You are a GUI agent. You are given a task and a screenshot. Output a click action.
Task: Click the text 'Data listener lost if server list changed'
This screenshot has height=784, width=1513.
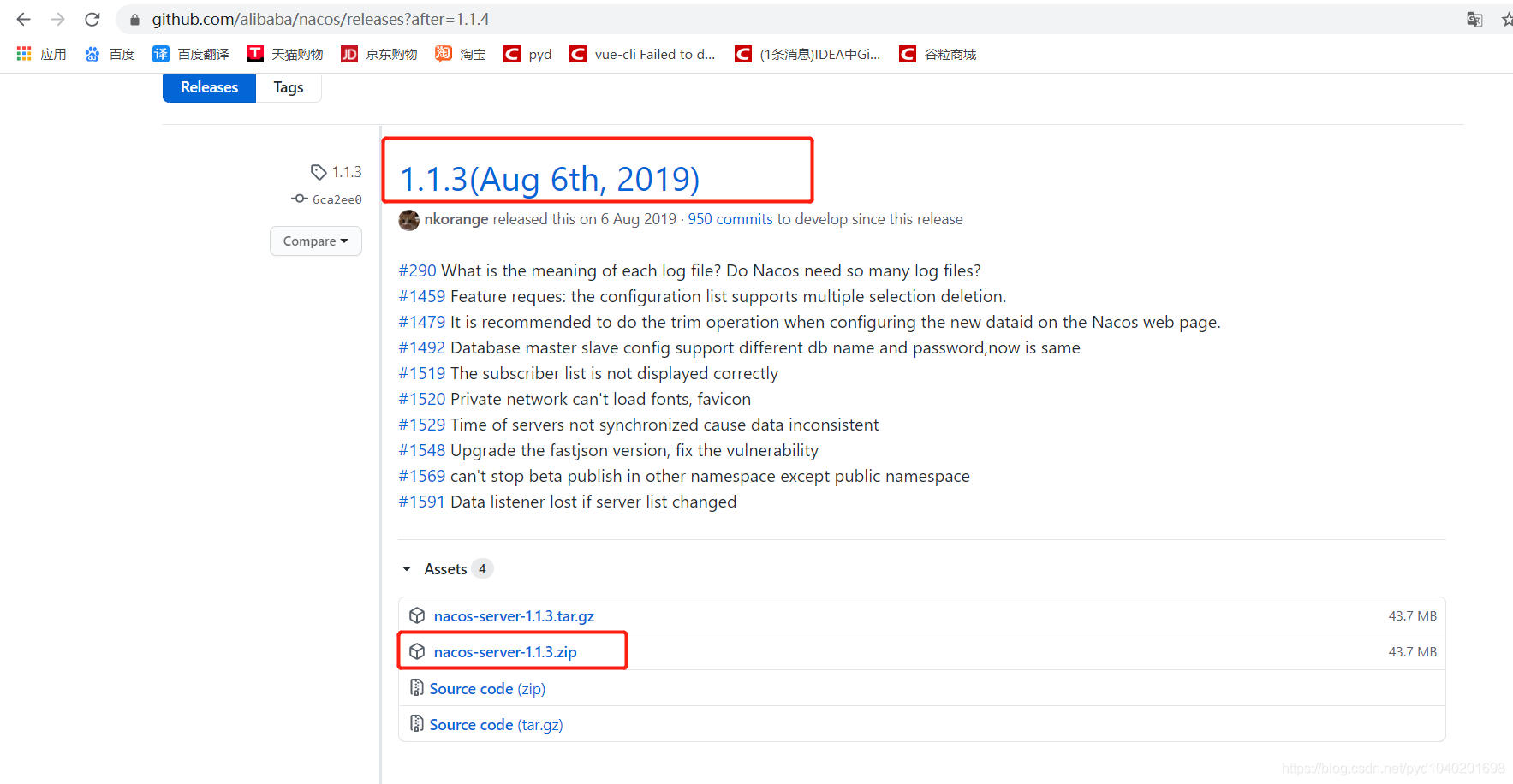click(593, 502)
